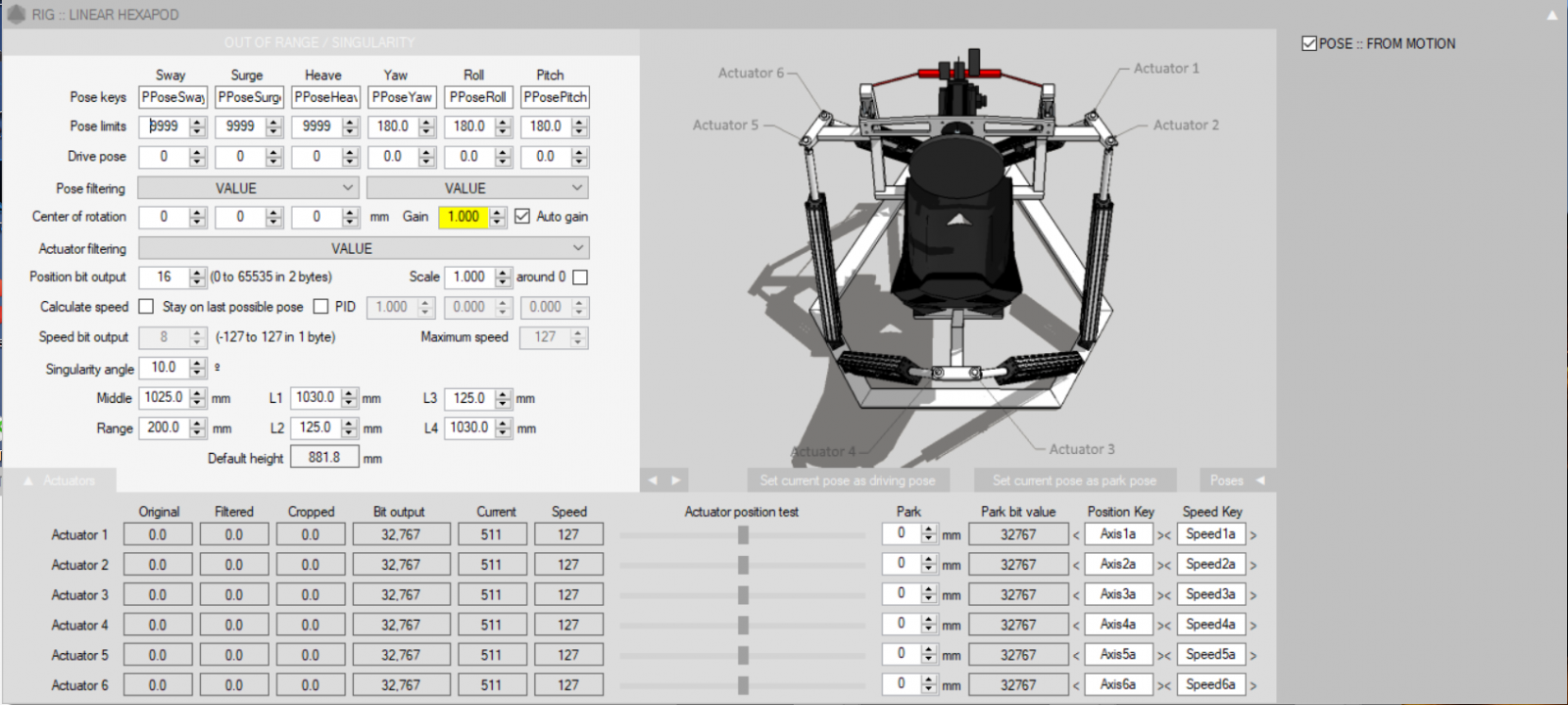
Task: Click Set current pose as driving pose
Action: [848, 480]
